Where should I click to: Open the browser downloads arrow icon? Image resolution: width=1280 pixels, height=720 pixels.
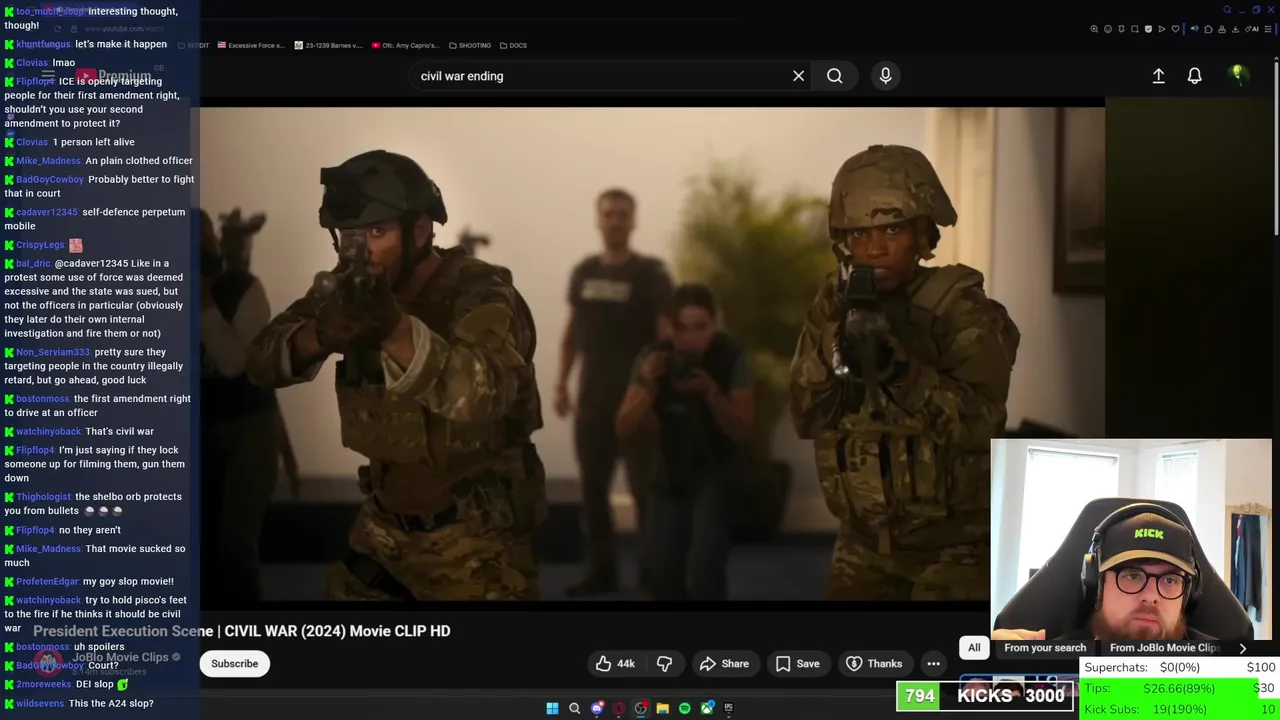(1235, 29)
